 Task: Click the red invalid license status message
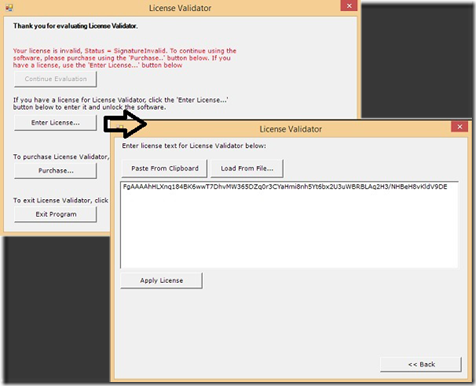pyautogui.click(x=125, y=58)
